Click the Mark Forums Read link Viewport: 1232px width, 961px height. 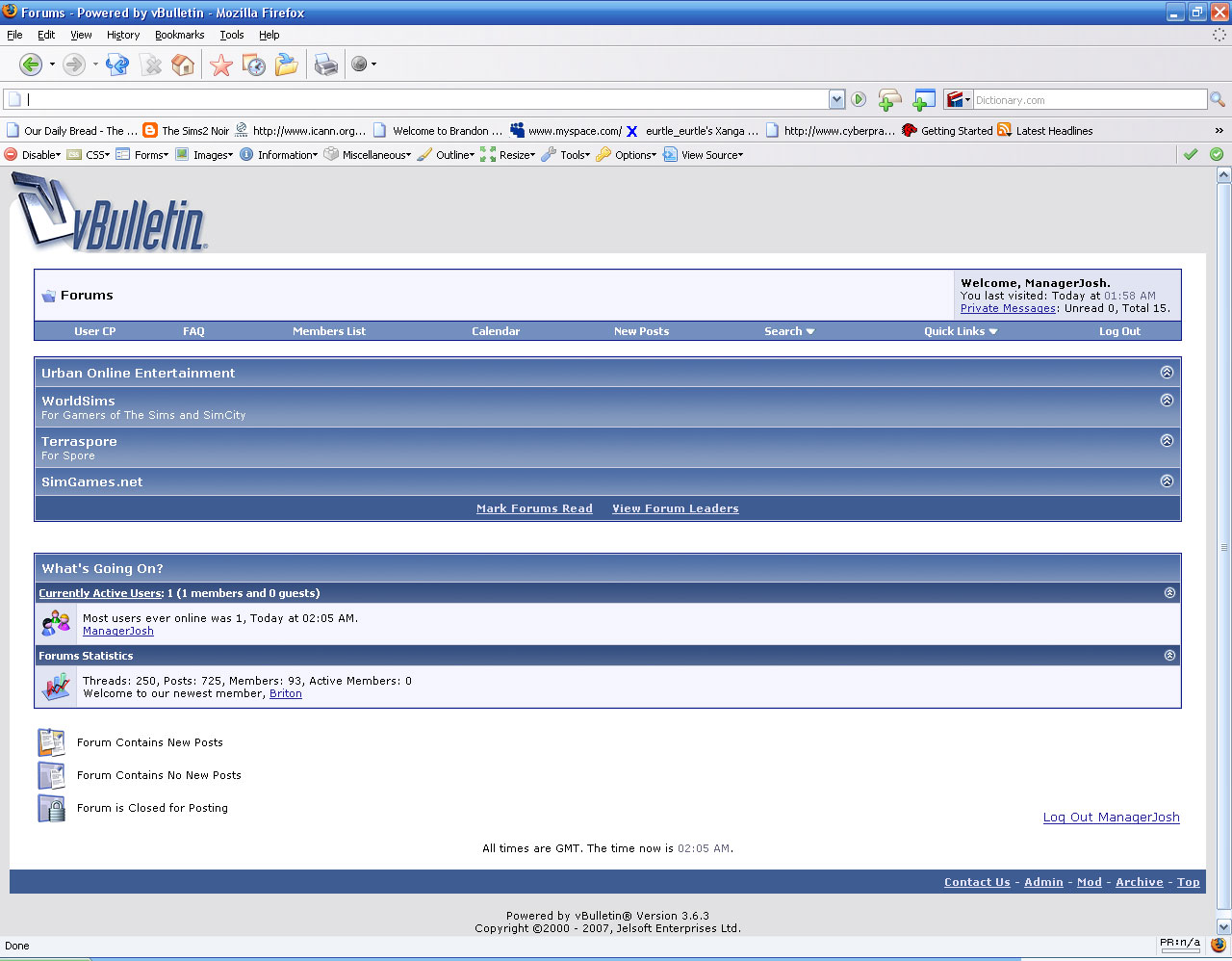click(x=534, y=508)
